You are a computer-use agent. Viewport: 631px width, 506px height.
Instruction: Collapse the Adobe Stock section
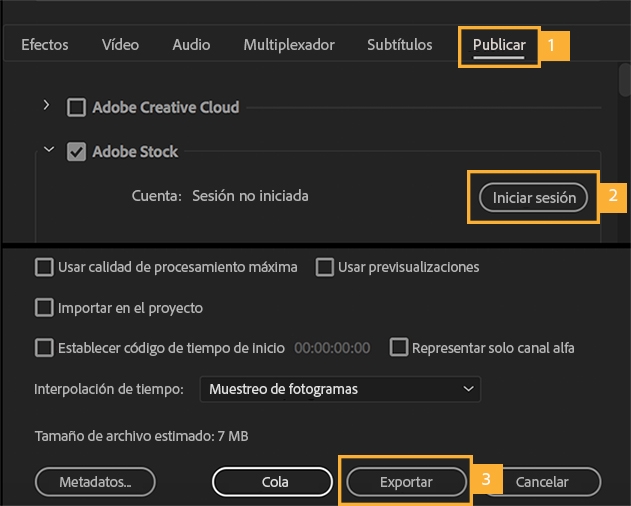pyautogui.click(x=46, y=151)
